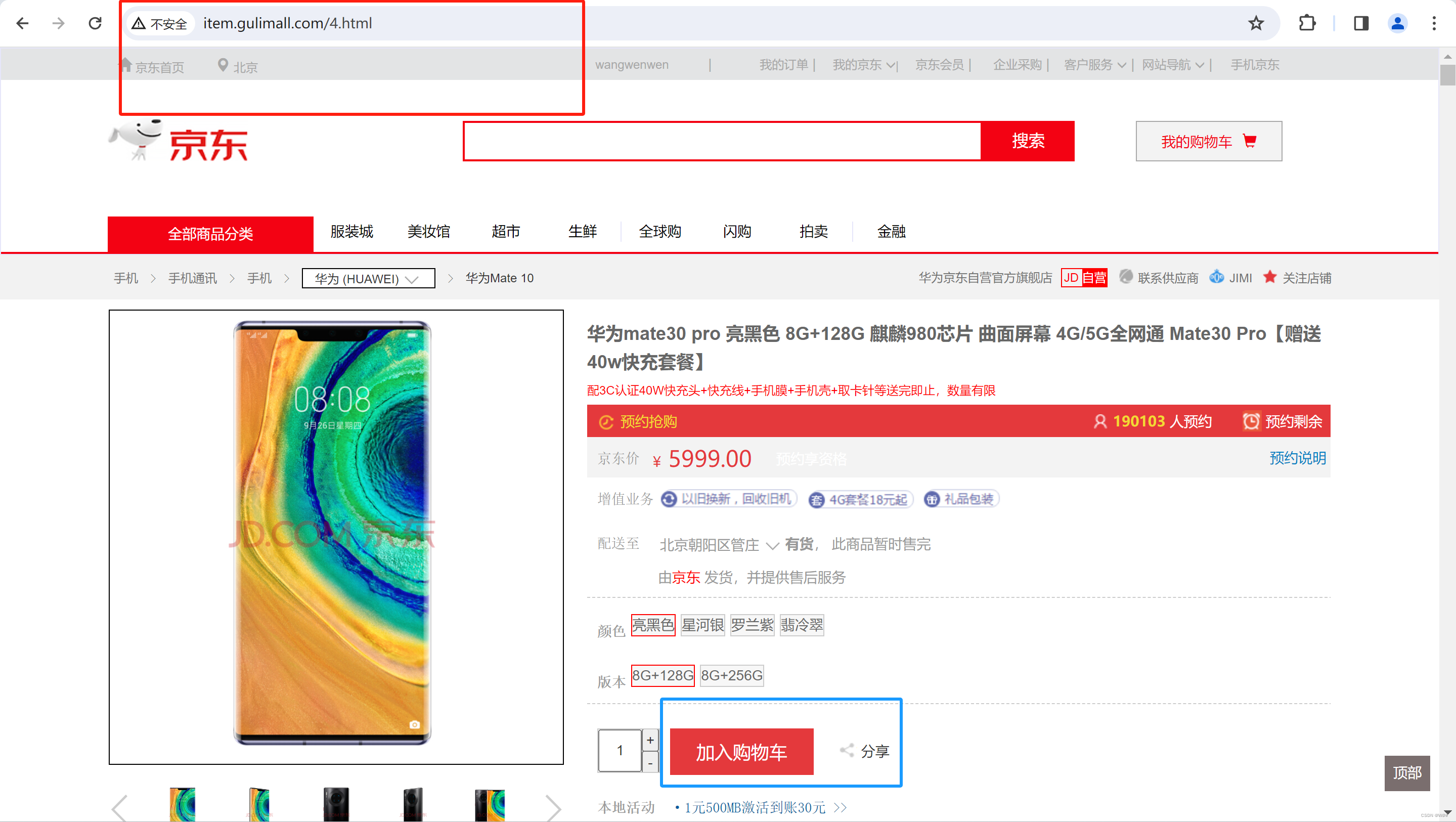This screenshot has height=822, width=1456.
Task: Open the browser extensions puzzle icon
Action: click(1307, 23)
